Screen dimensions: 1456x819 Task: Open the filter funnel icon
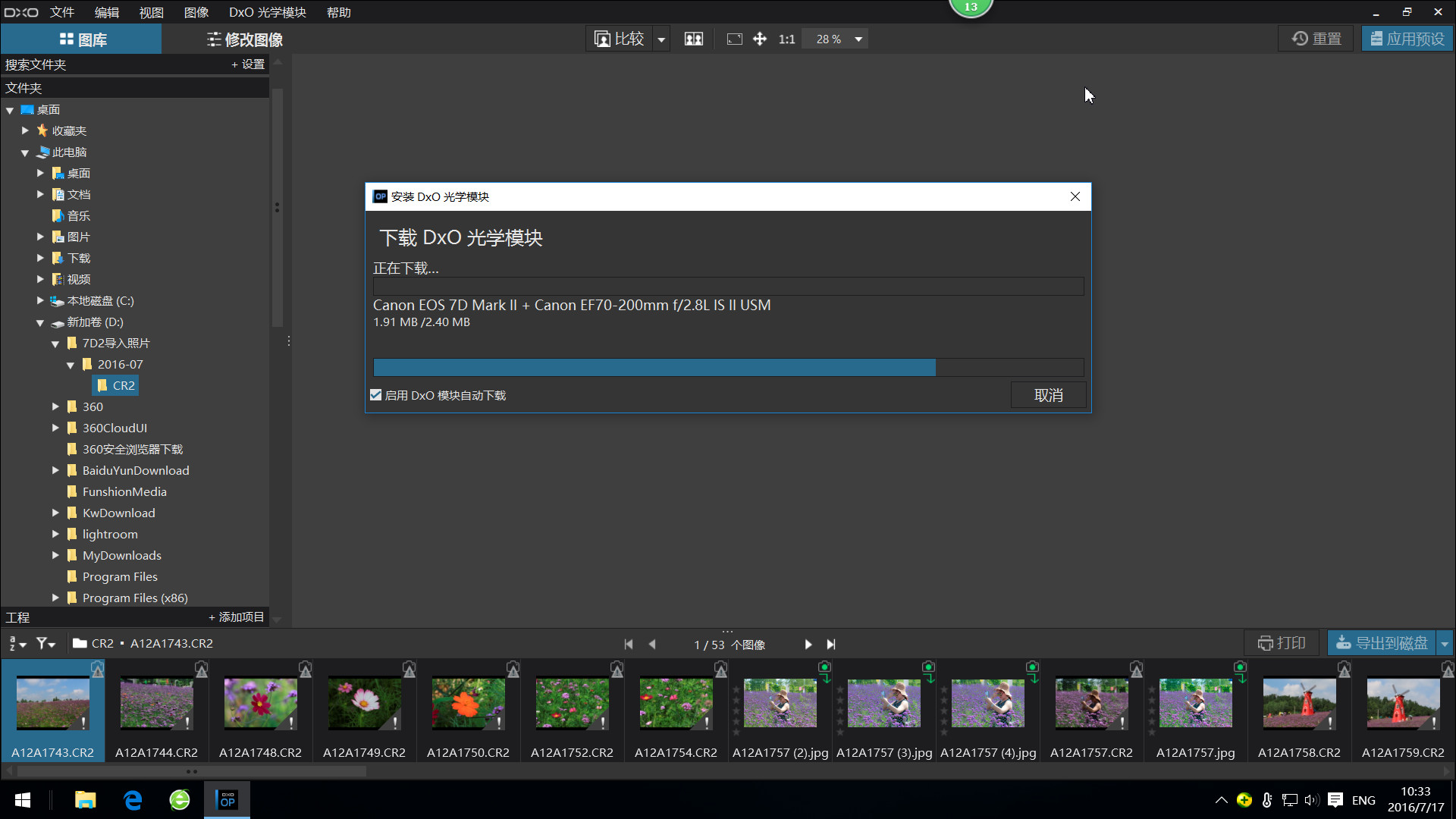(x=45, y=644)
